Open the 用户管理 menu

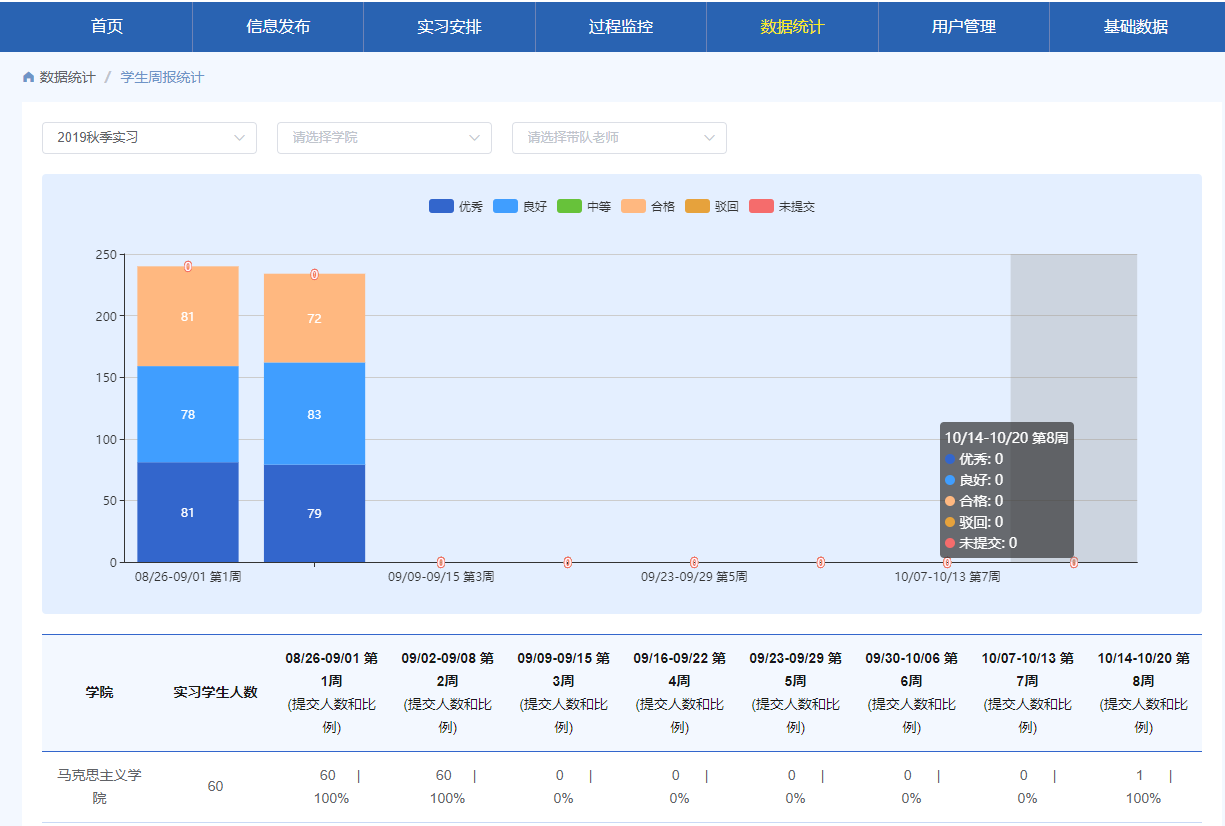(x=964, y=27)
